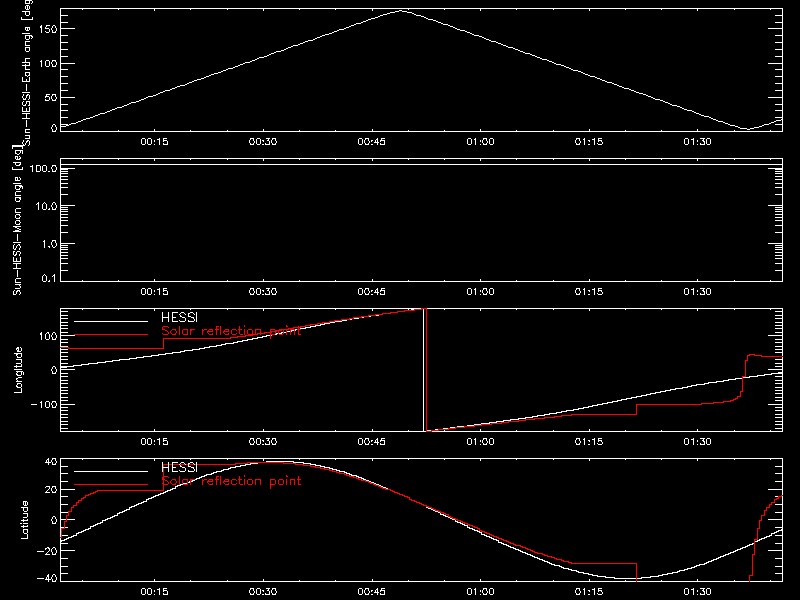This screenshot has width=800, height=600.
Task: Click "01:00" time label under Moon angle plot
Action: (480, 292)
